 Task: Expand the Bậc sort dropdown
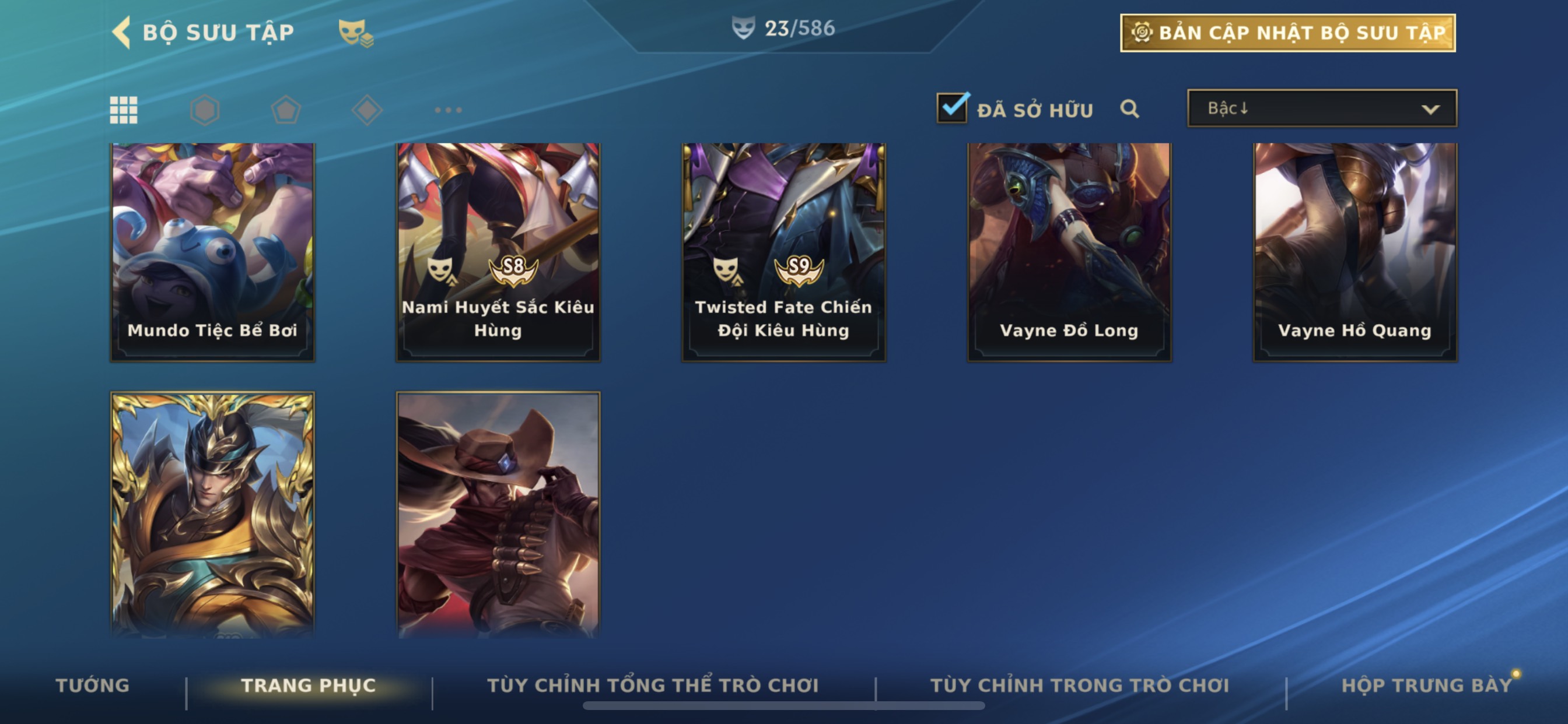point(1322,108)
